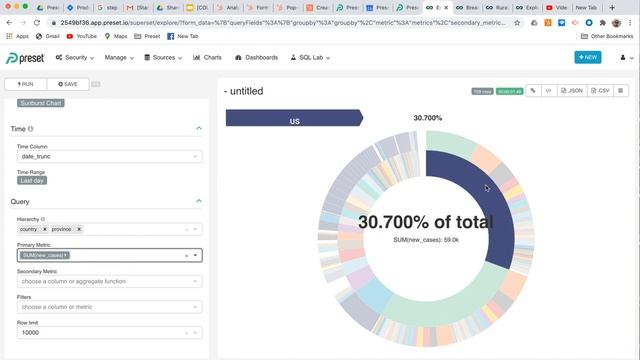Click the row count badge
The image size is (640, 360).
482,91
